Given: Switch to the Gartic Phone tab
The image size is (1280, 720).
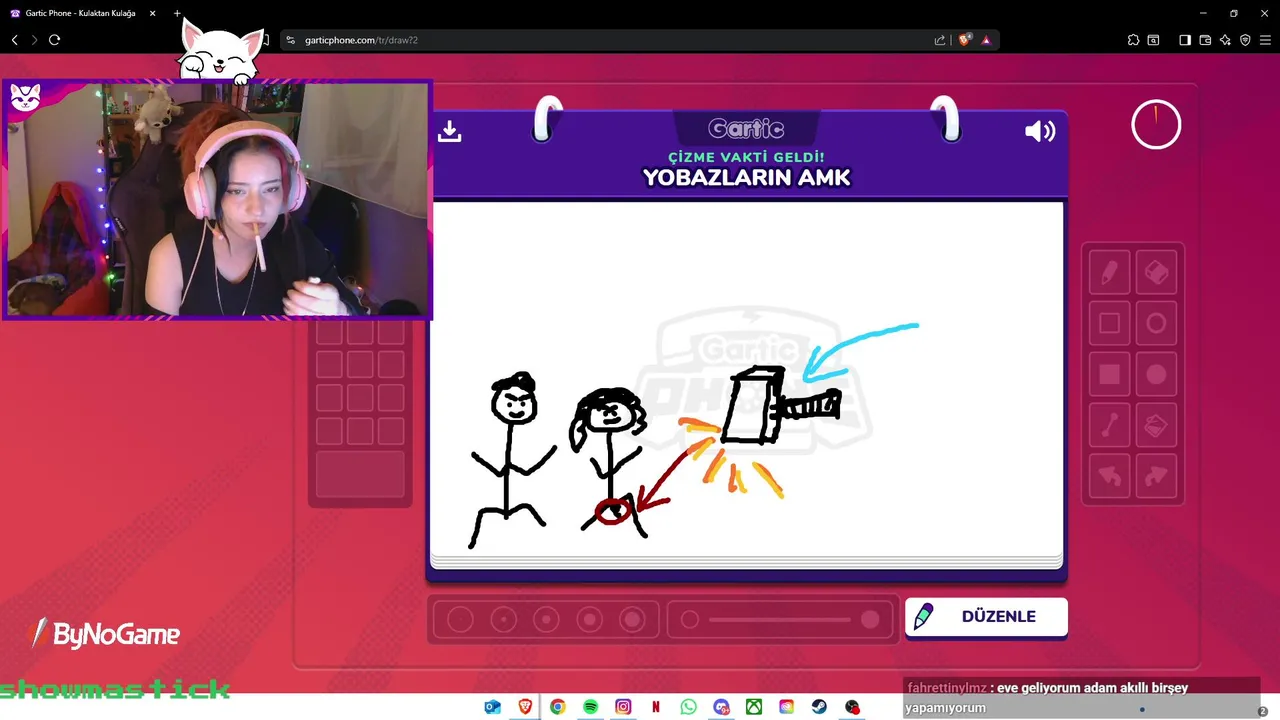Looking at the screenshot, I should 80,13.
